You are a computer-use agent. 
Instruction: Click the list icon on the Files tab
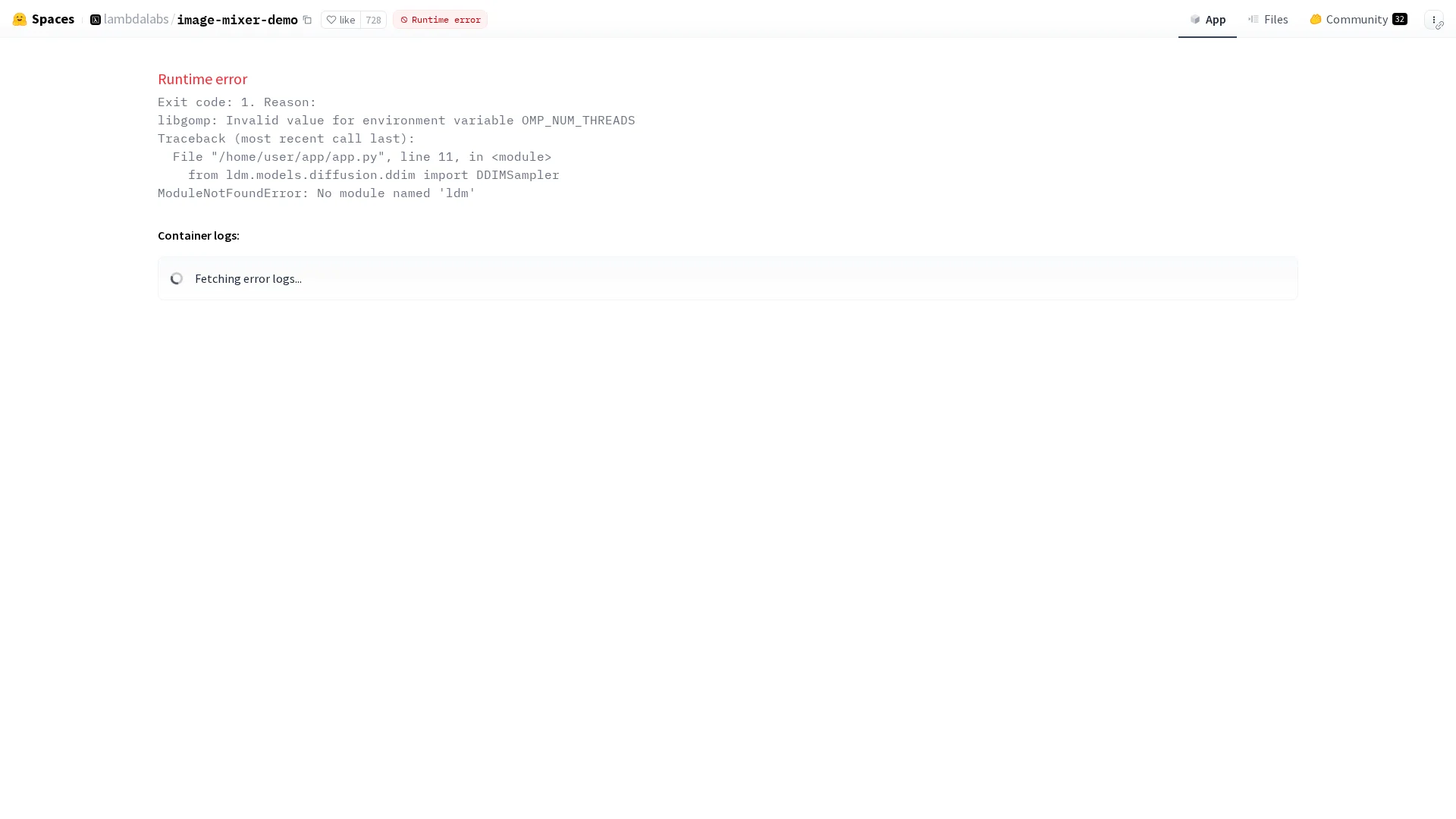click(1254, 19)
